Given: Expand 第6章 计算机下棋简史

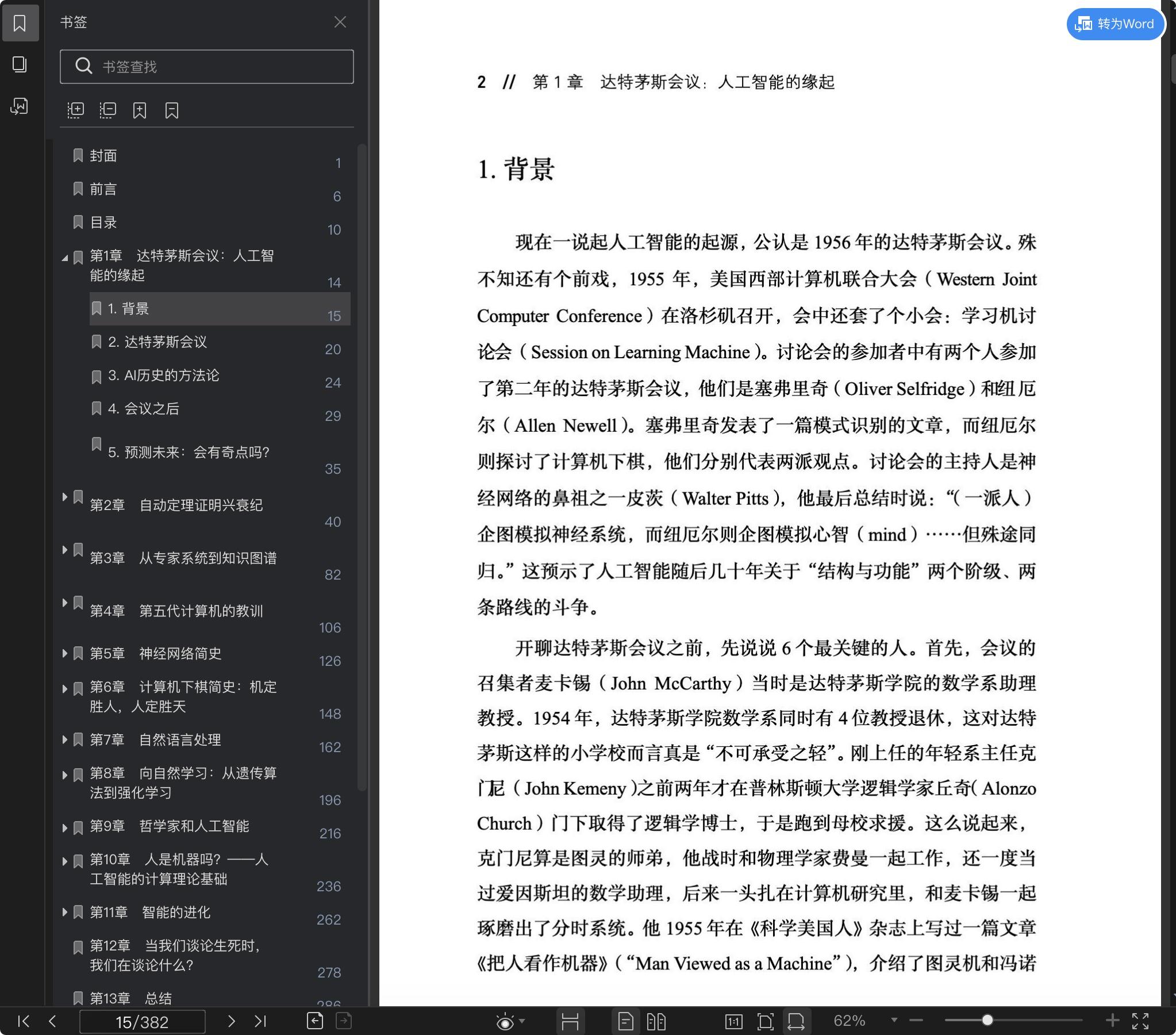Looking at the screenshot, I should click(x=64, y=687).
